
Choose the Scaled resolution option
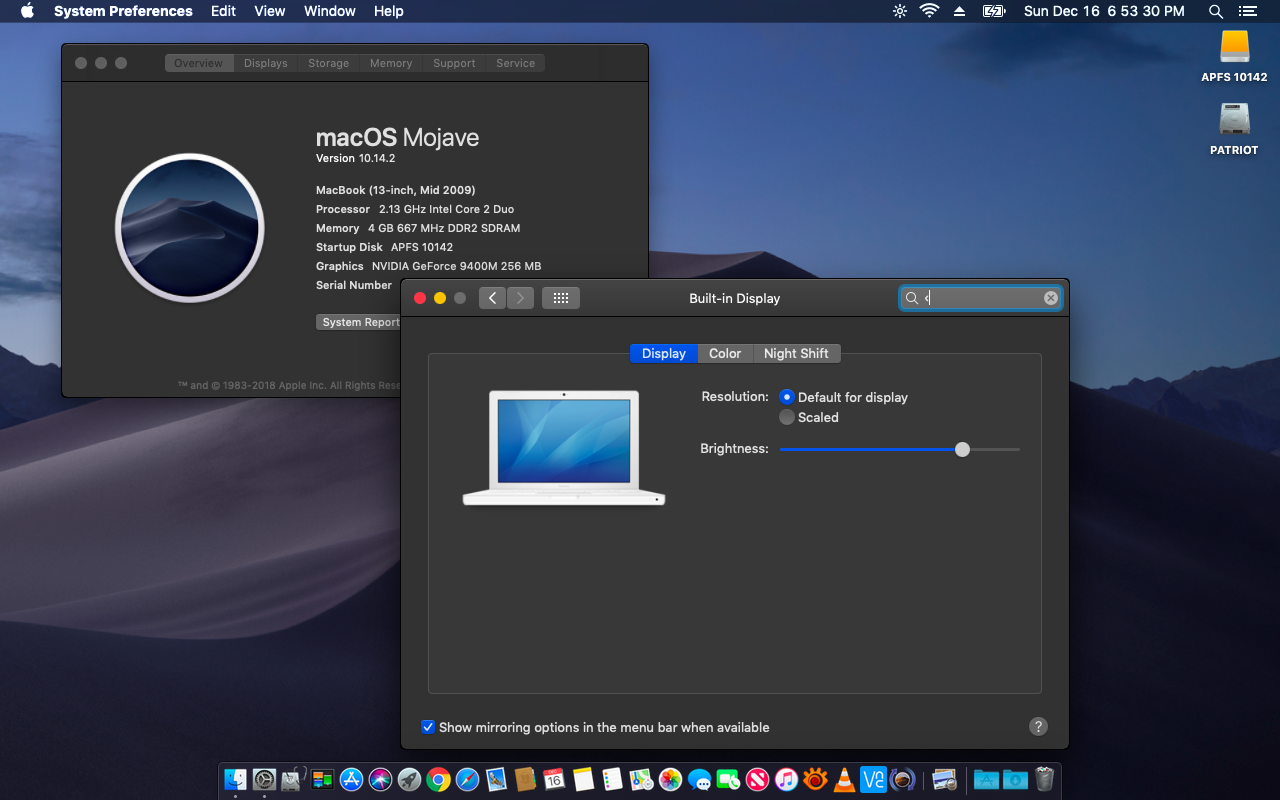[x=787, y=417]
